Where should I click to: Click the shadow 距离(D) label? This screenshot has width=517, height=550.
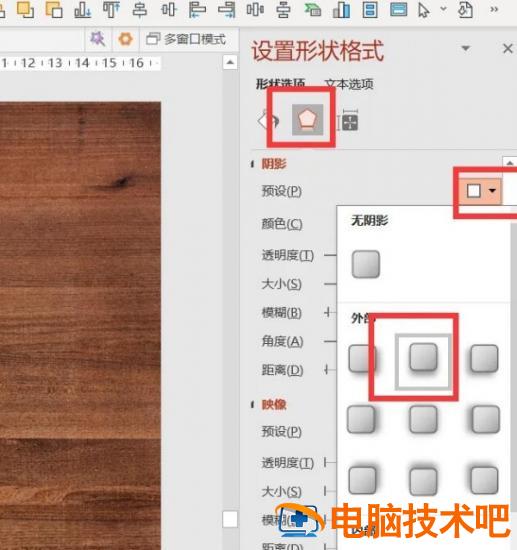coord(282,370)
